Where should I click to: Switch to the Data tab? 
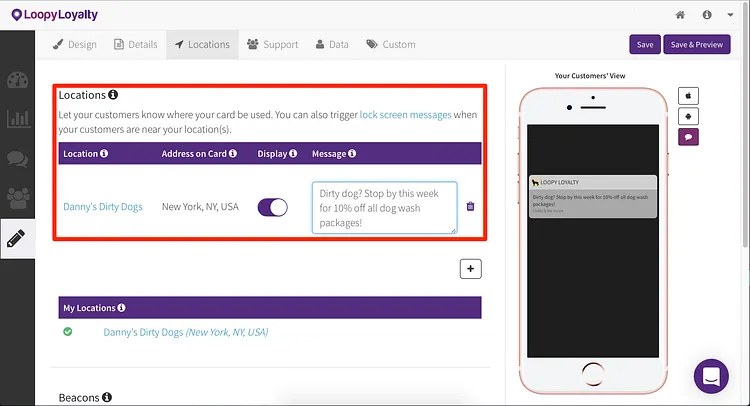(x=332, y=44)
